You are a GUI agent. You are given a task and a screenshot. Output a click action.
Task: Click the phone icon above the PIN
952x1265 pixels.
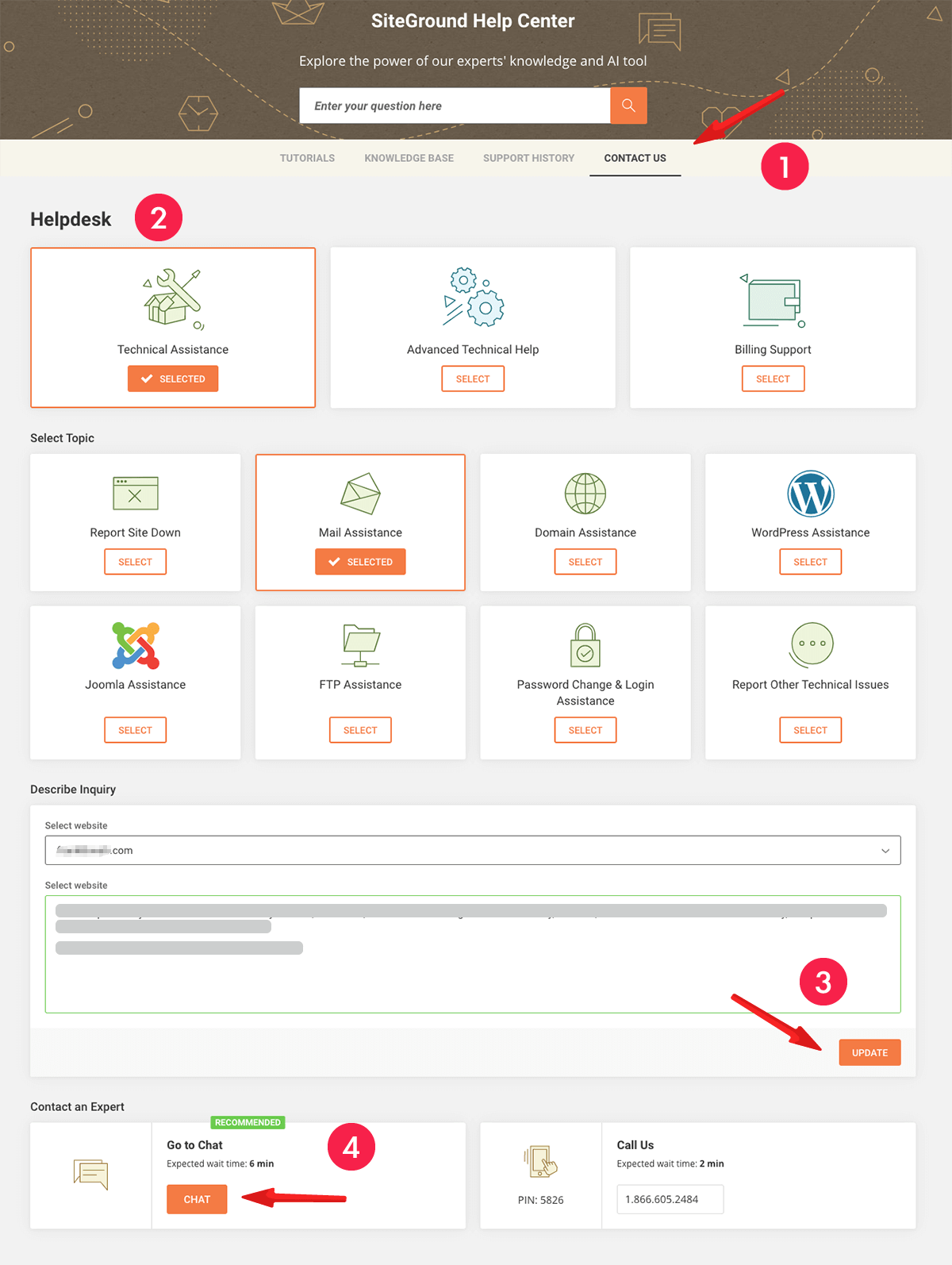pyautogui.click(x=540, y=1161)
